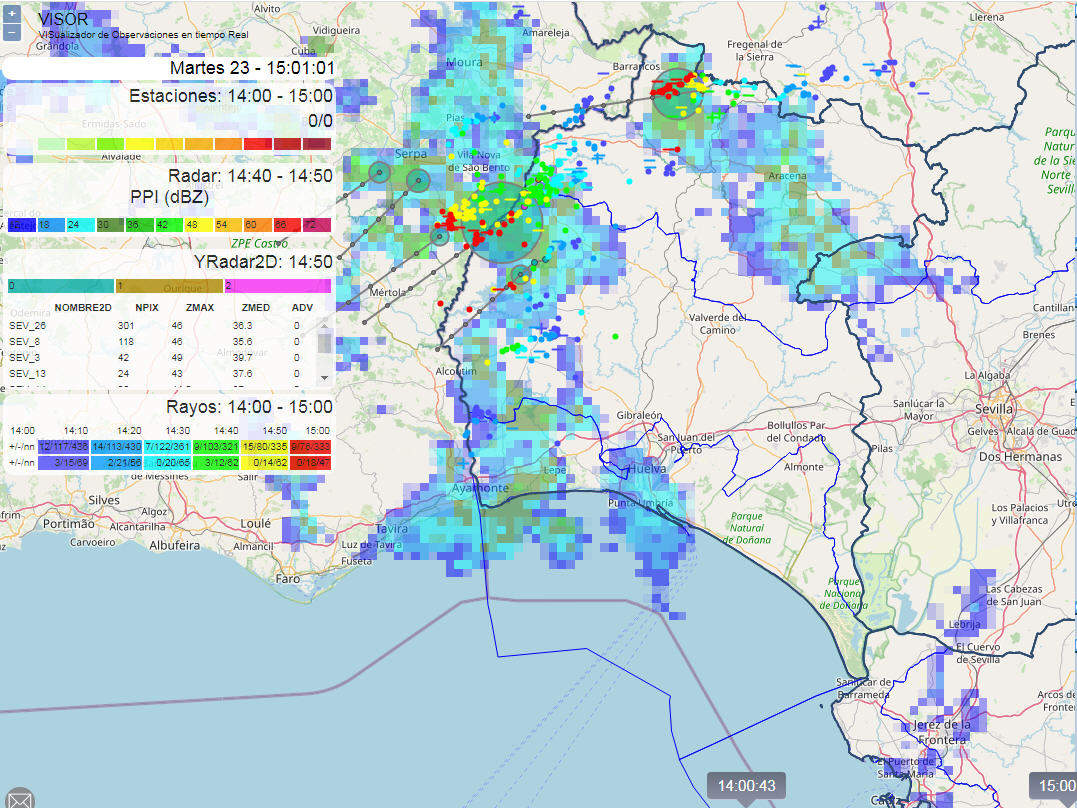Click the Aracena town label on map
Image resolution: width=1077 pixels, height=808 pixels.
coord(787,176)
